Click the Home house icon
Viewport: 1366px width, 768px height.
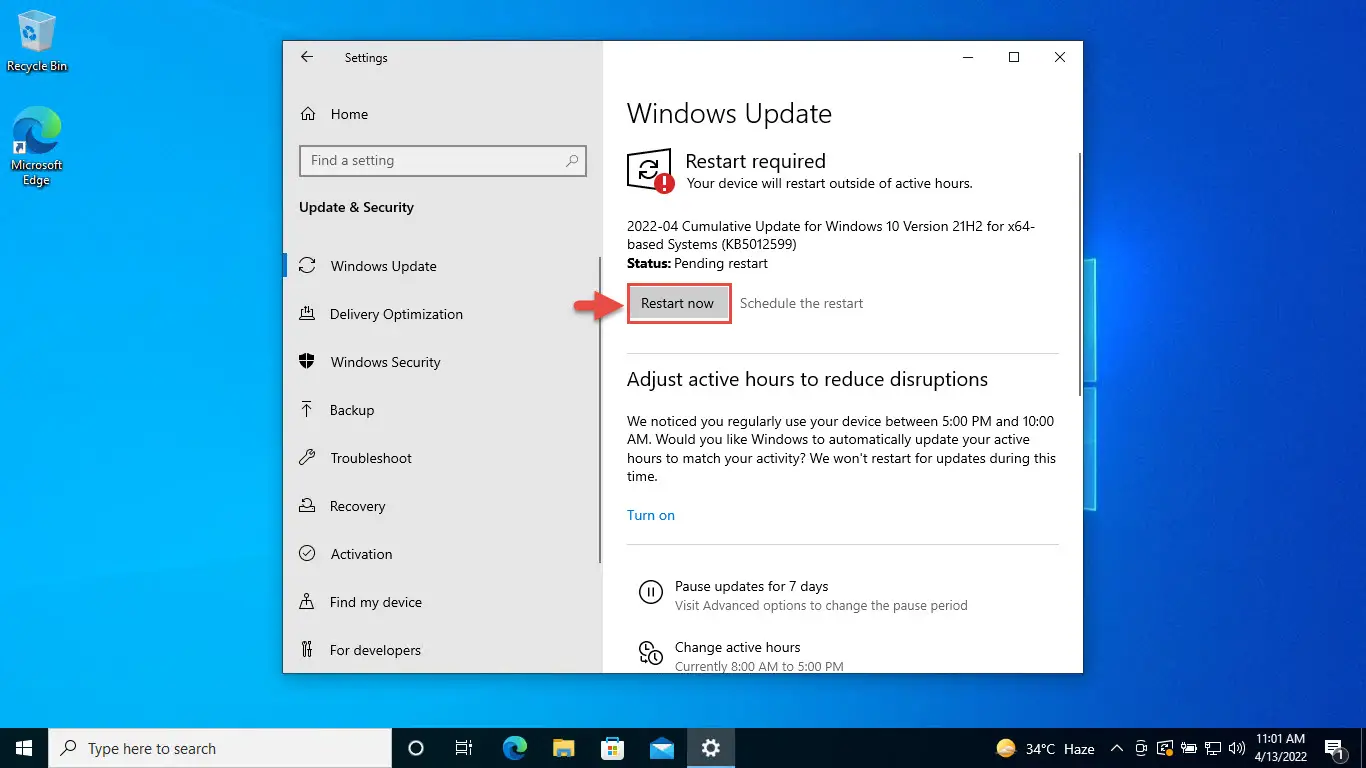(309, 114)
